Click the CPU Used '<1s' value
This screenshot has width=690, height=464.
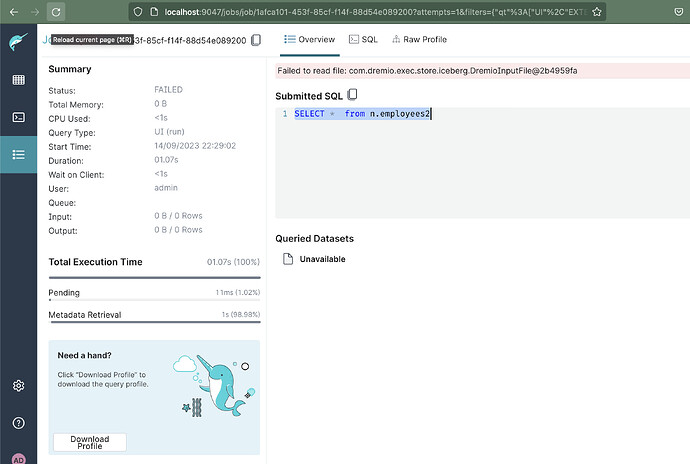(161, 118)
